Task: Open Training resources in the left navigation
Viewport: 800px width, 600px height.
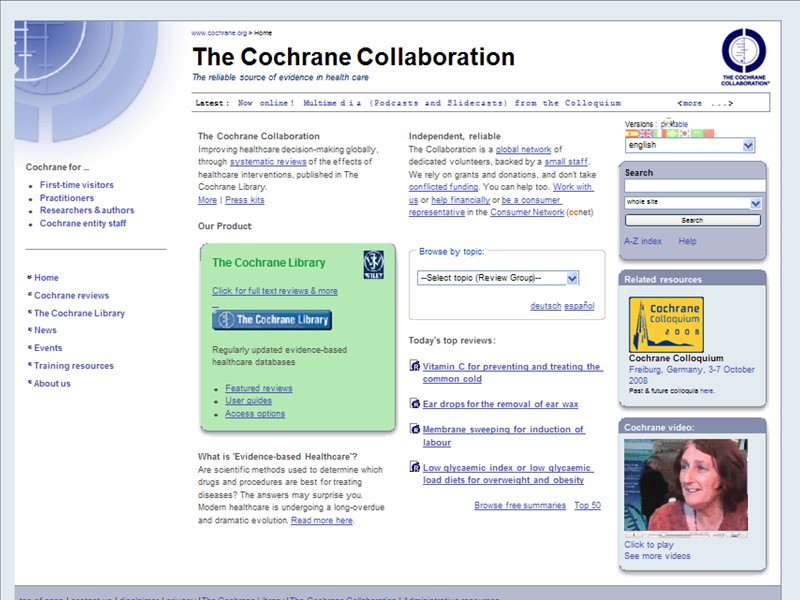Action: pyautogui.click(x=74, y=366)
